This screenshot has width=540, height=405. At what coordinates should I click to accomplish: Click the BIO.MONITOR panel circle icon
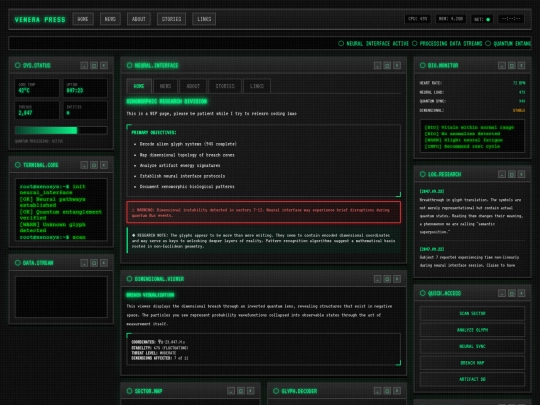423,65
